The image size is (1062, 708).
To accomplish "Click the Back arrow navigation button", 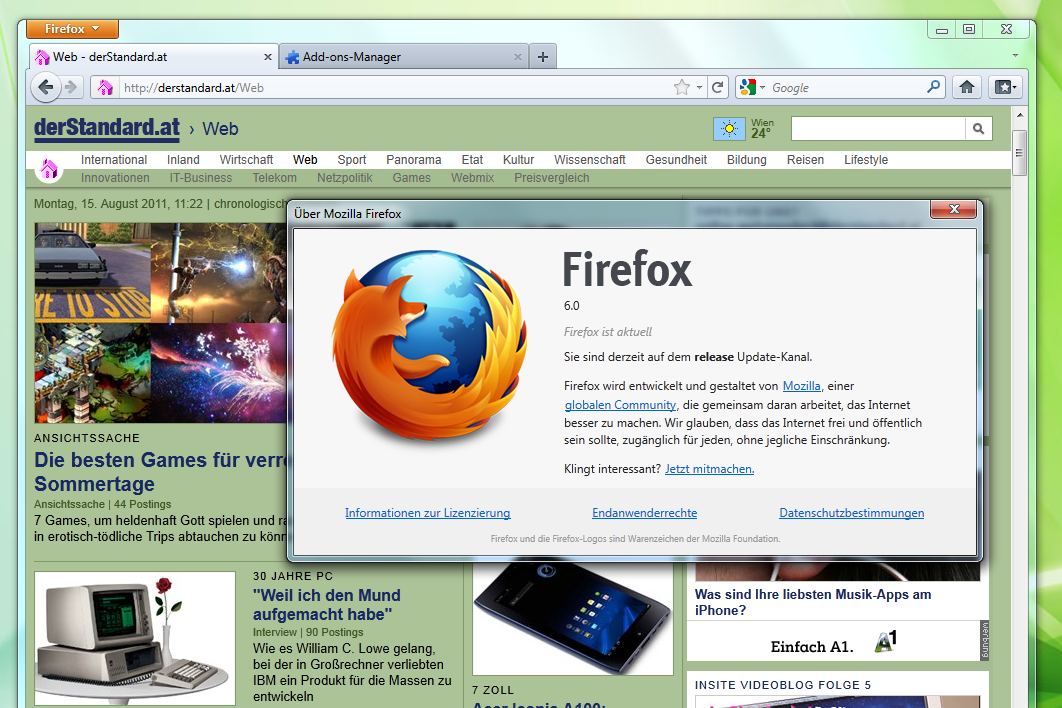I will pyautogui.click(x=46, y=87).
